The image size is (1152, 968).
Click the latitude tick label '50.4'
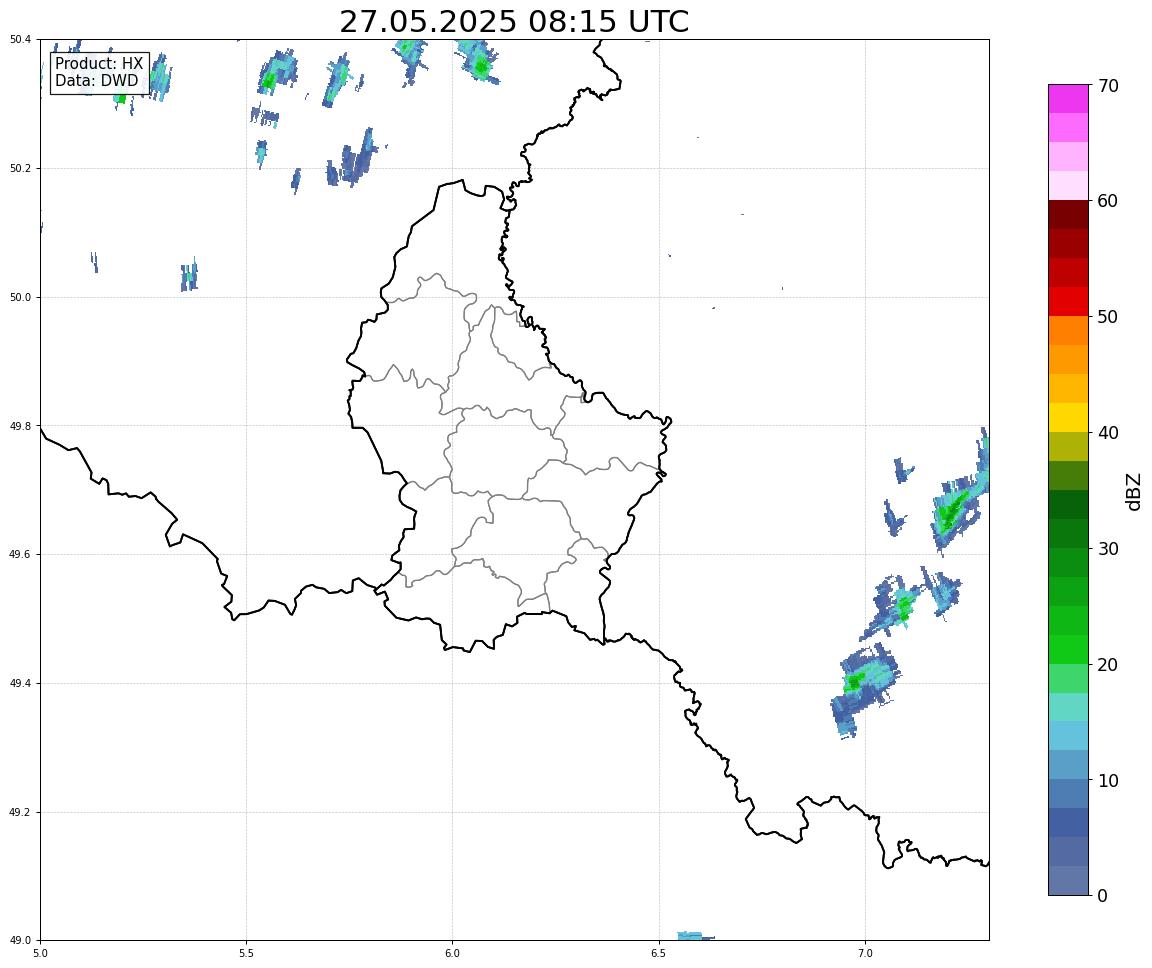coord(20,40)
